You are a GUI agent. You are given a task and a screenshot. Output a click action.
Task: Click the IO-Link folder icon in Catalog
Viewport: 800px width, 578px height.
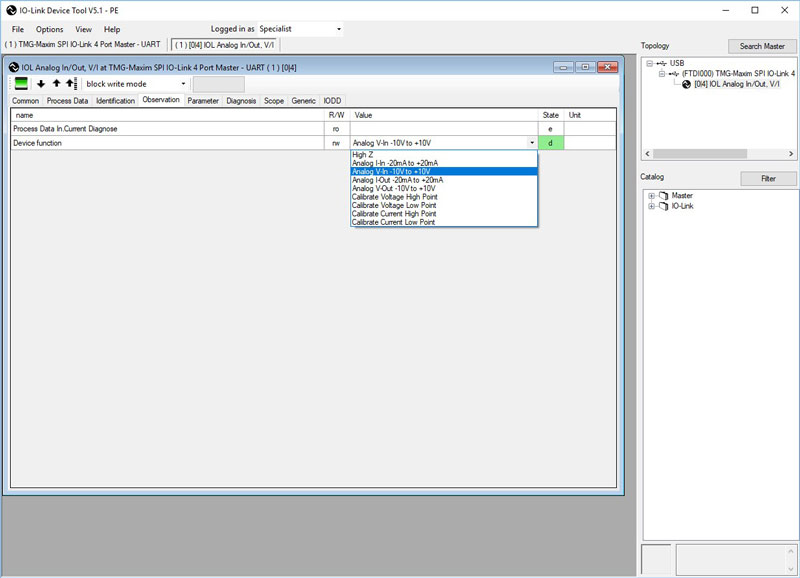(x=663, y=206)
